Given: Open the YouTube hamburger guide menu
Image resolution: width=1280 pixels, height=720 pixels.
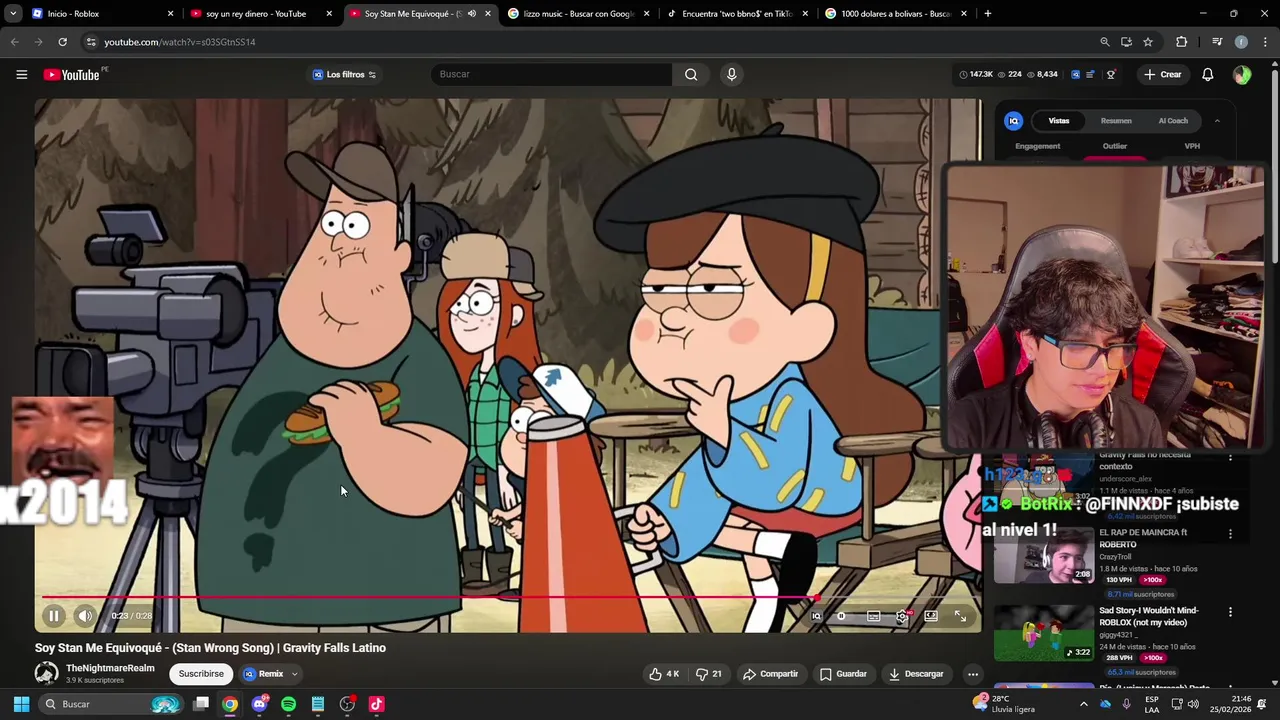Looking at the screenshot, I should point(21,74).
